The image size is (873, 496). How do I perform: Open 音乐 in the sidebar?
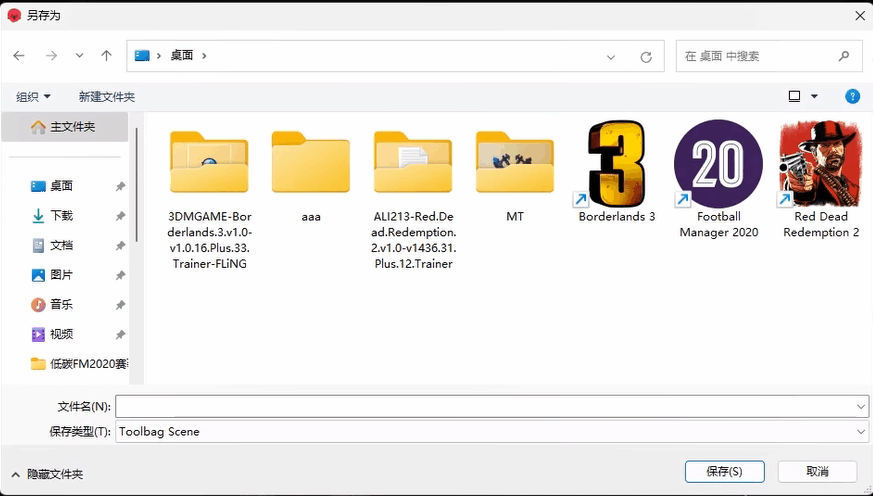pos(61,305)
